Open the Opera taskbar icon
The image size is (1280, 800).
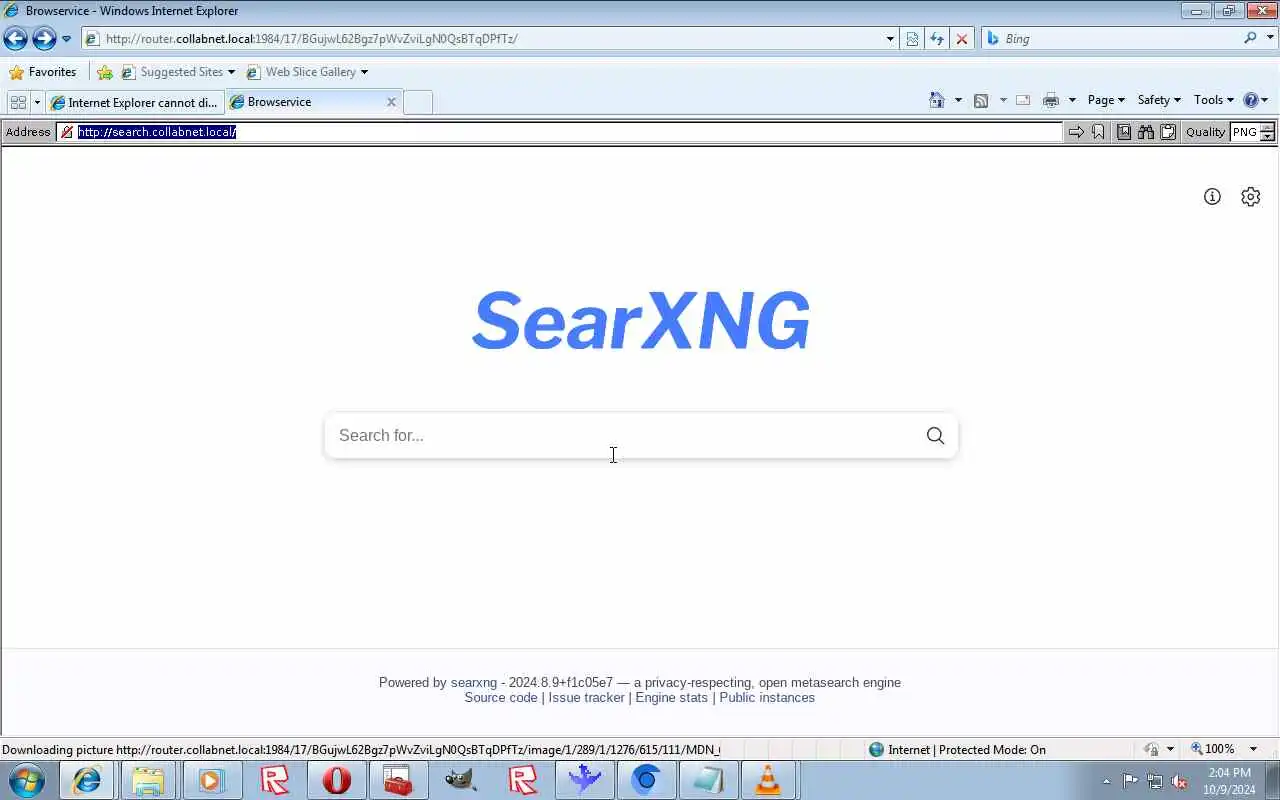pyautogui.click(x=337, y=780)
